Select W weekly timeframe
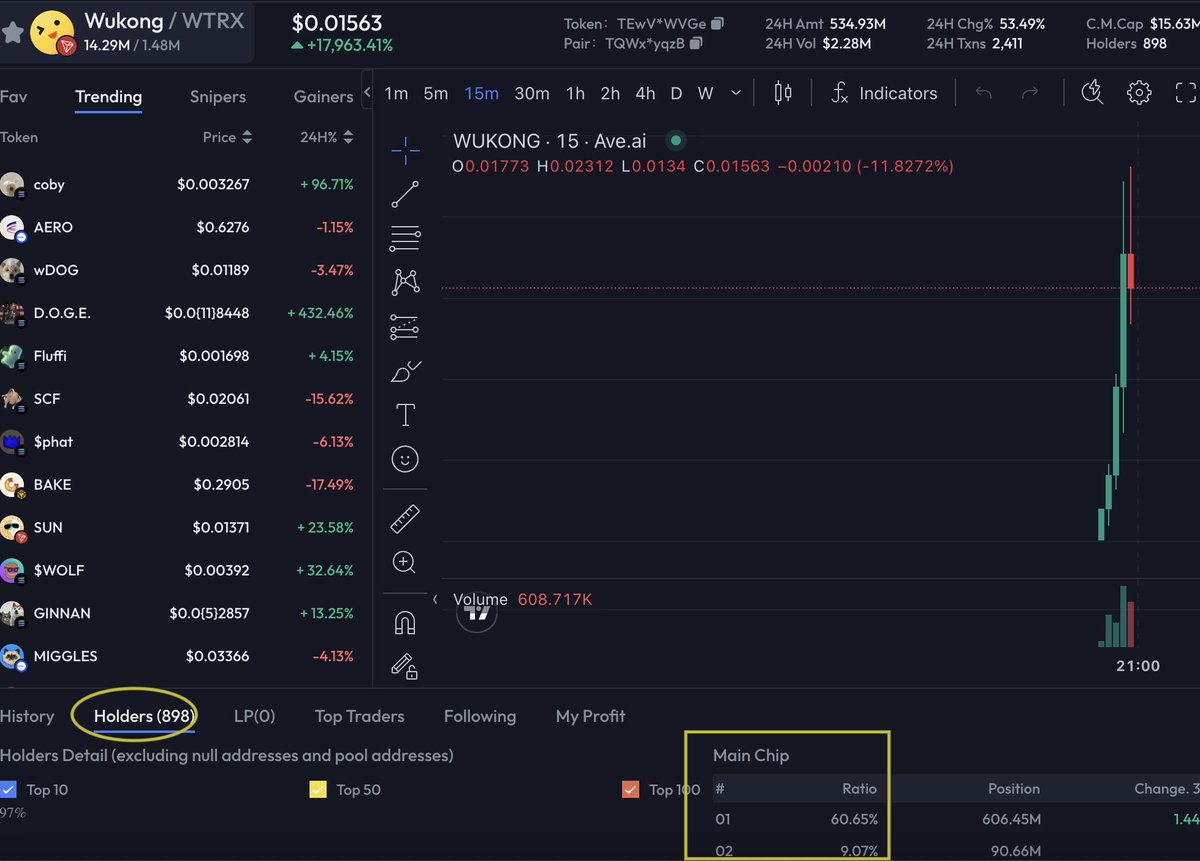 [705, 93]
